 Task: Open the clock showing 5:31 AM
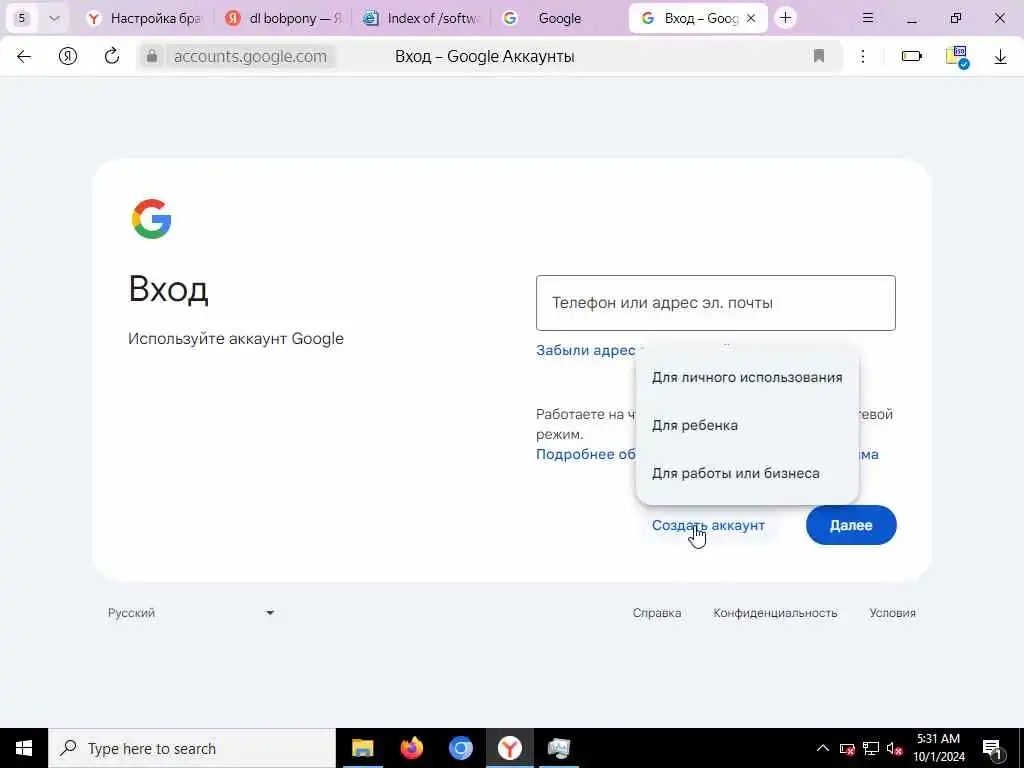[x=938, y=748]
